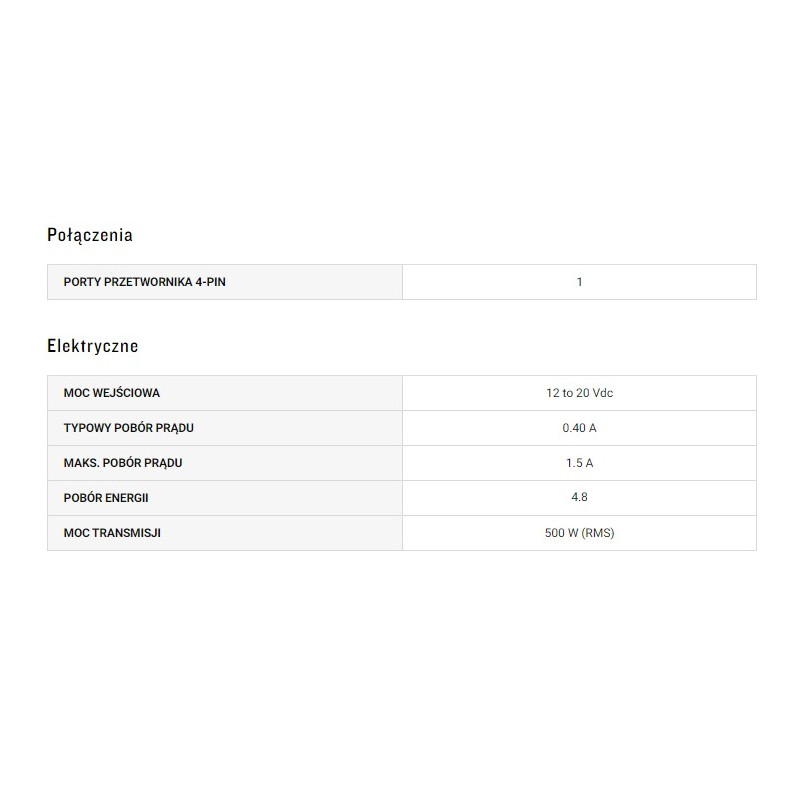The image size is (800, 800).
Task: Click the Vdc unit in the input power value
Action: 601,393
